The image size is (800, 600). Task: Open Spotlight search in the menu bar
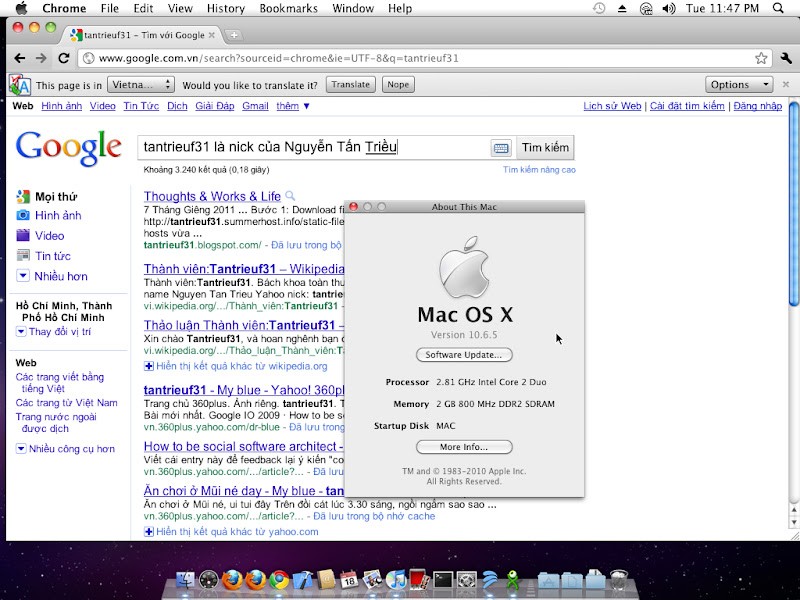tap(778, 8)
